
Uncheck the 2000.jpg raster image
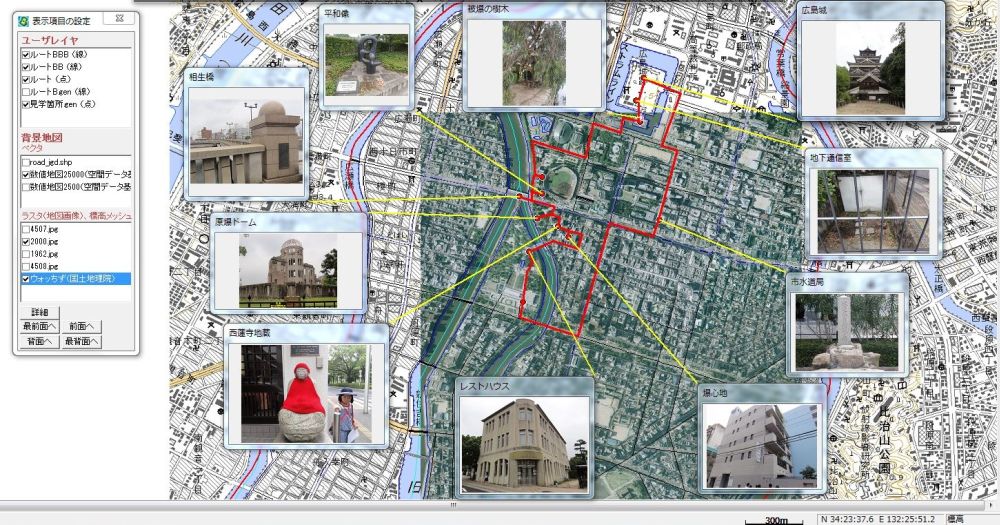[27, 242]
